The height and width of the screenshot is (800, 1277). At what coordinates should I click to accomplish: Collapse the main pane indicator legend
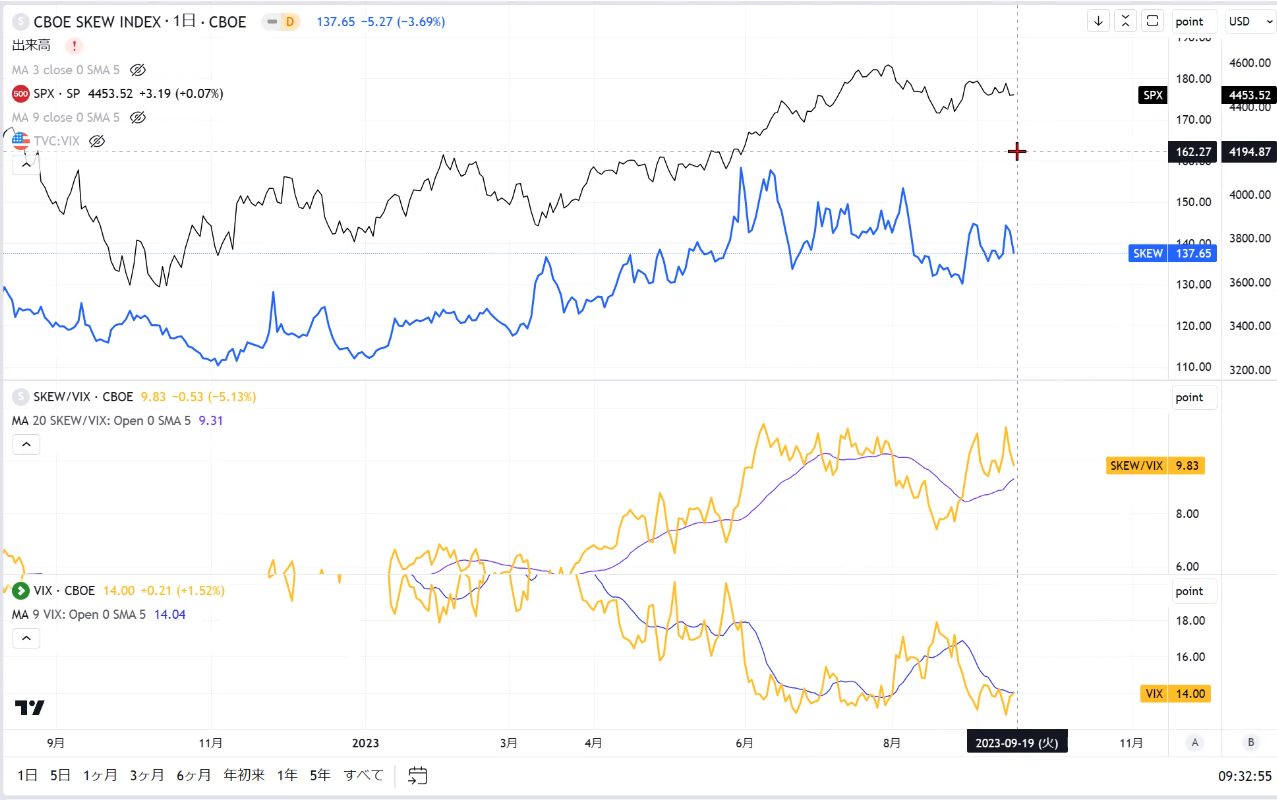tap(25, 164)
